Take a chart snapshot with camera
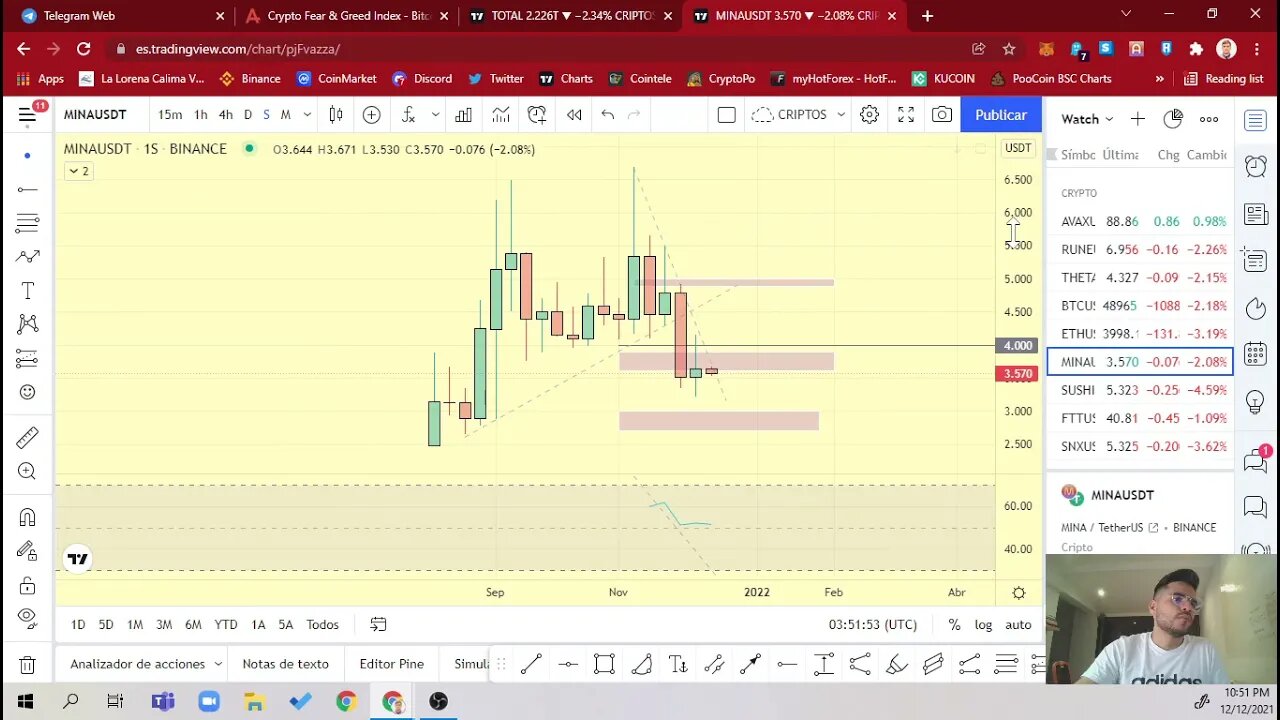Screen dimensions: 1280x720 pos(942,115)
